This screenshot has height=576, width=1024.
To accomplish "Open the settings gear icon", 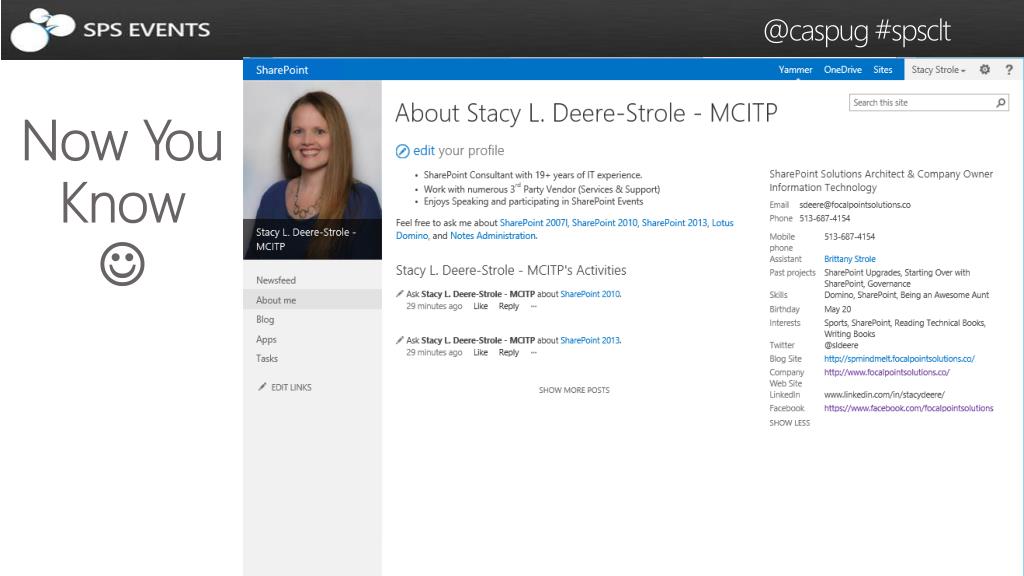I will 984,69.
